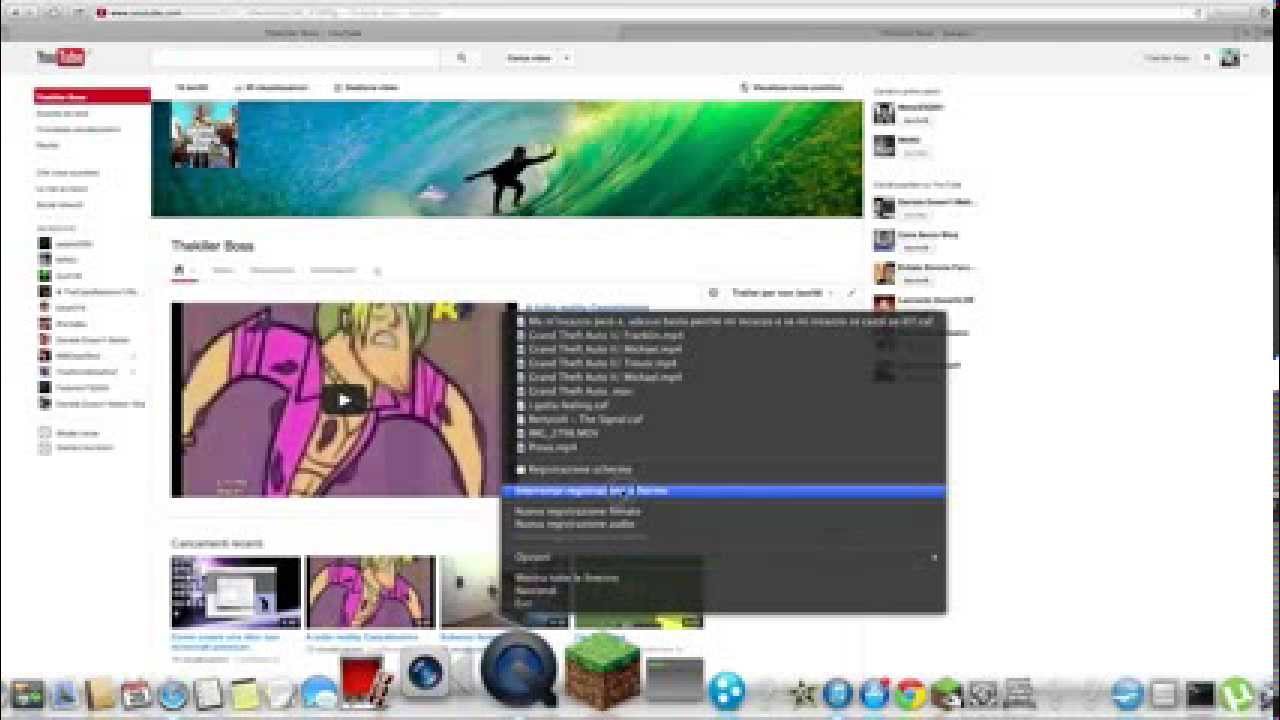Click the home tab icon under the channel name

[x=179, y=270]
